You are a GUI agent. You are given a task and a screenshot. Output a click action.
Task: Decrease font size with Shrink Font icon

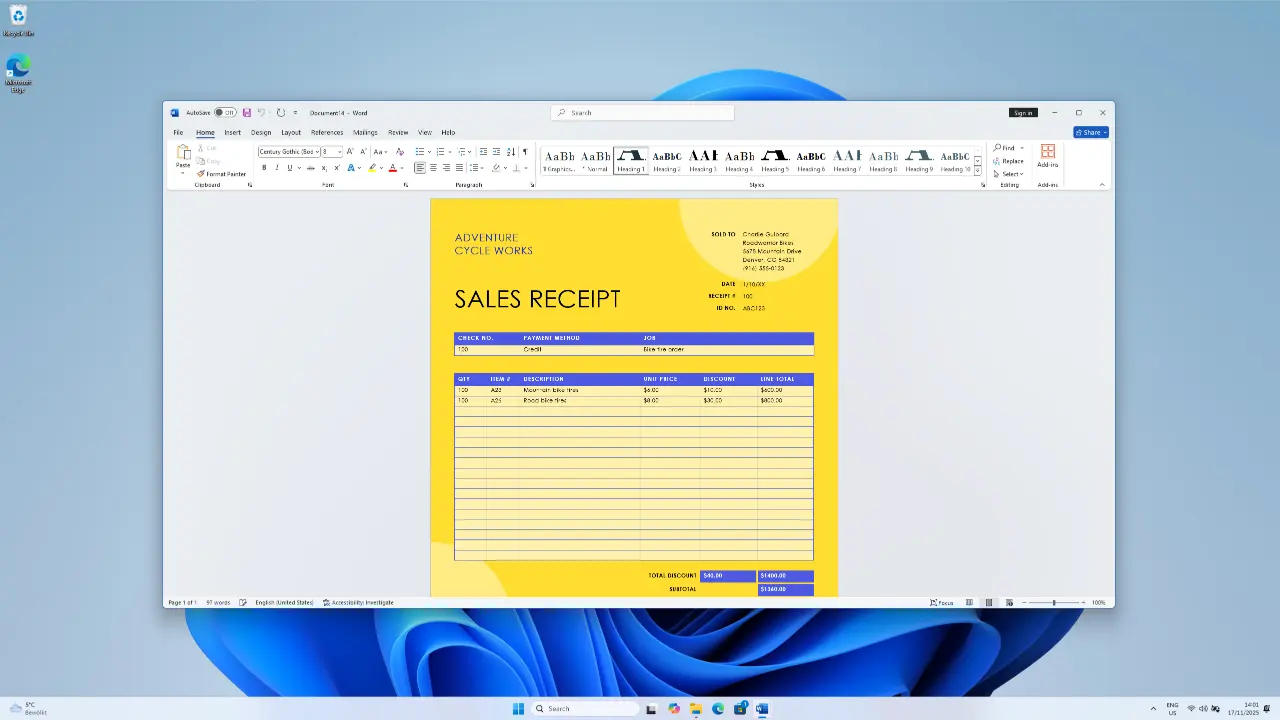pos(363,152)
